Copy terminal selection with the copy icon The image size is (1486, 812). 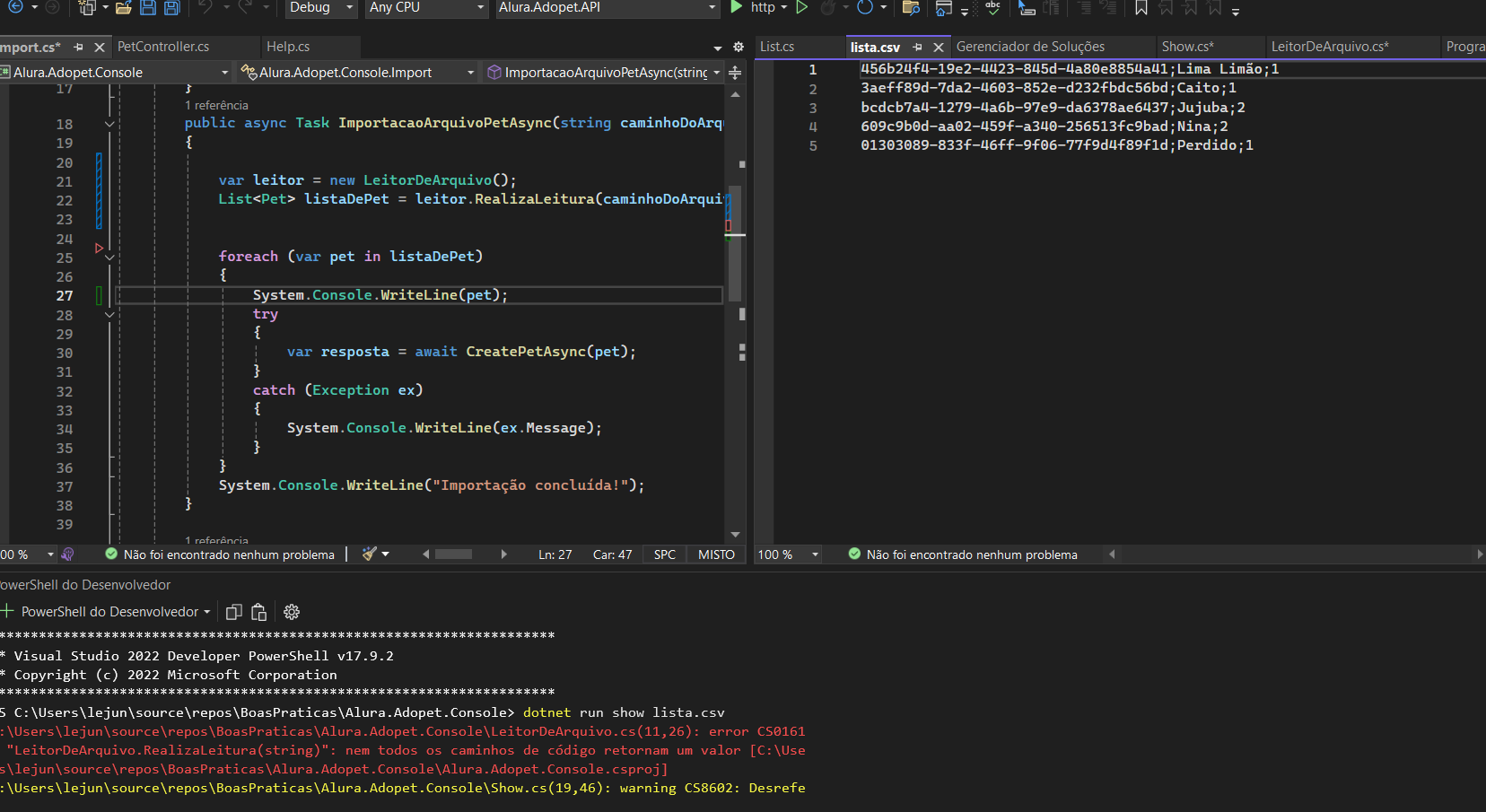[x=234, y=612]
